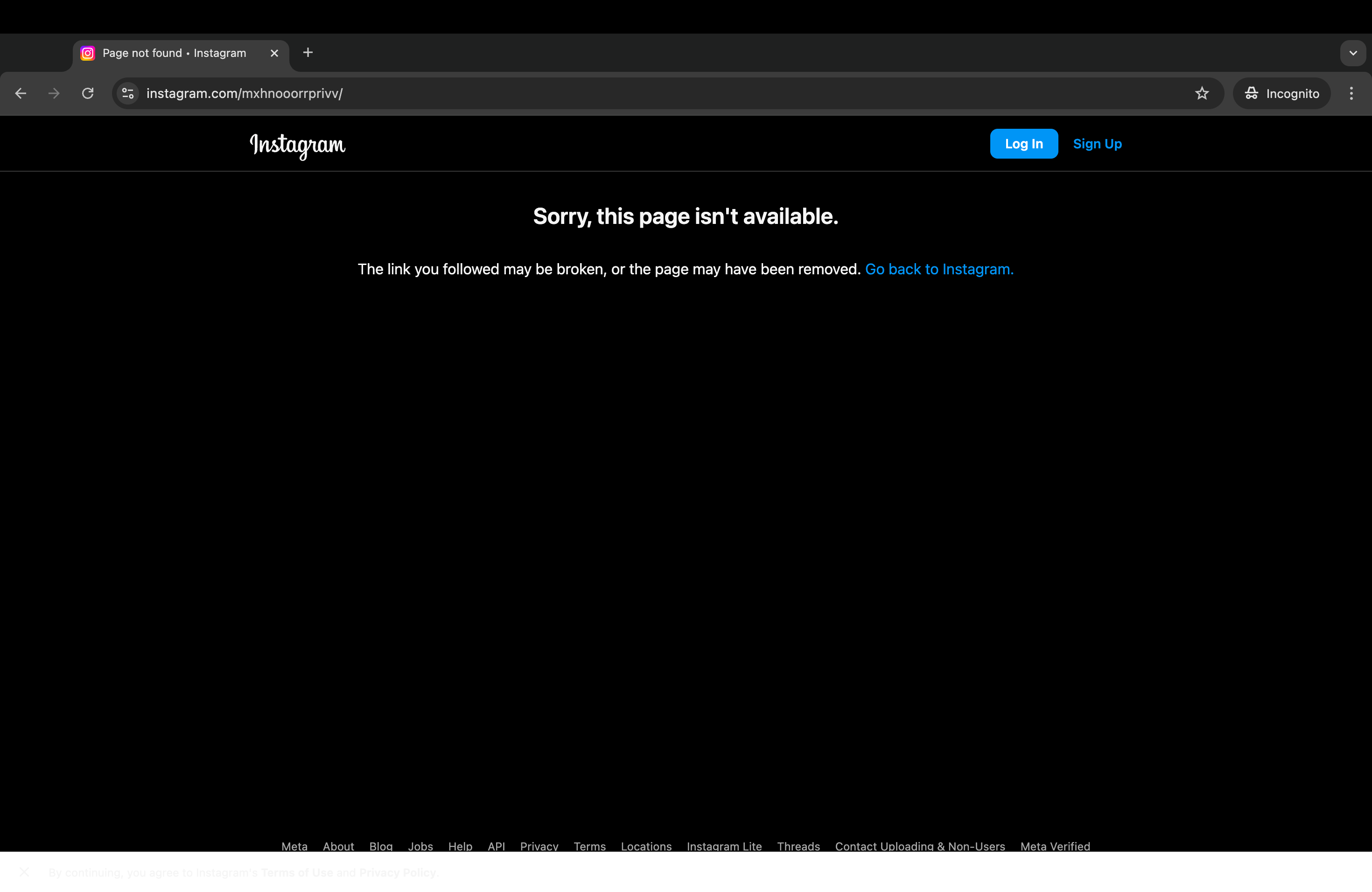
Task: Click the Sign Up link
Action: tap(1097, 144)
